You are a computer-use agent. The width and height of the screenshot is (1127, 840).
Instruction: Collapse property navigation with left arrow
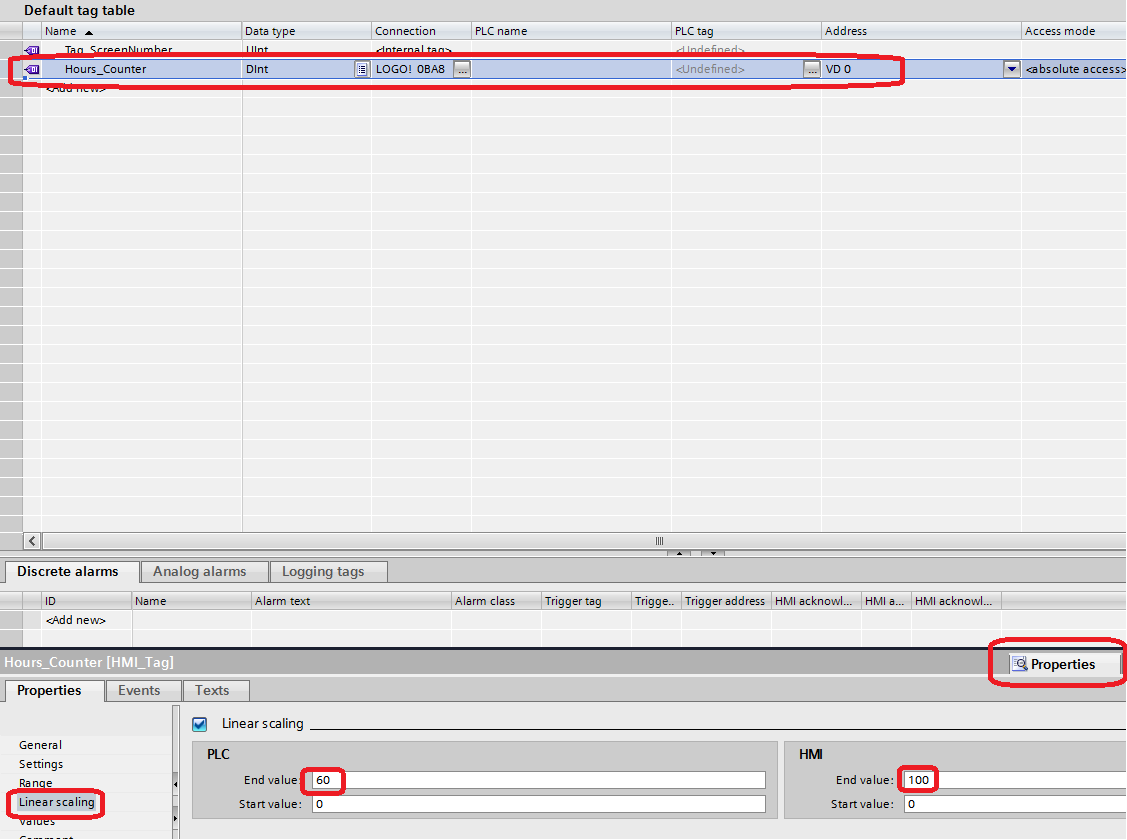(x=175, y=784)
